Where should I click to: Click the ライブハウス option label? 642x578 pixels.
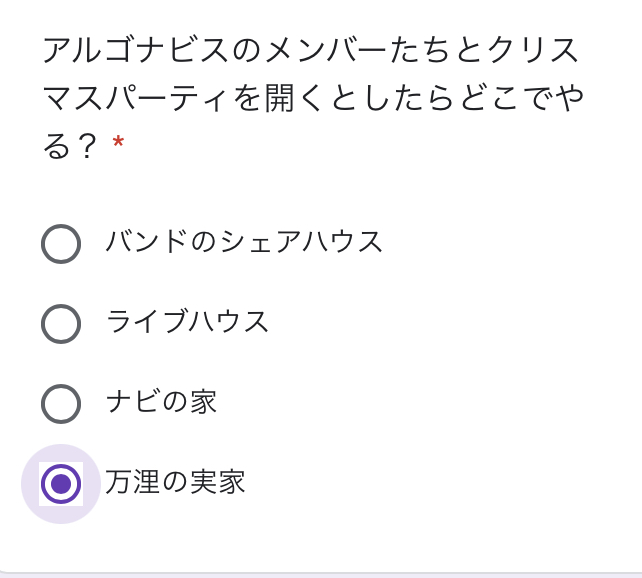(187, 321)
